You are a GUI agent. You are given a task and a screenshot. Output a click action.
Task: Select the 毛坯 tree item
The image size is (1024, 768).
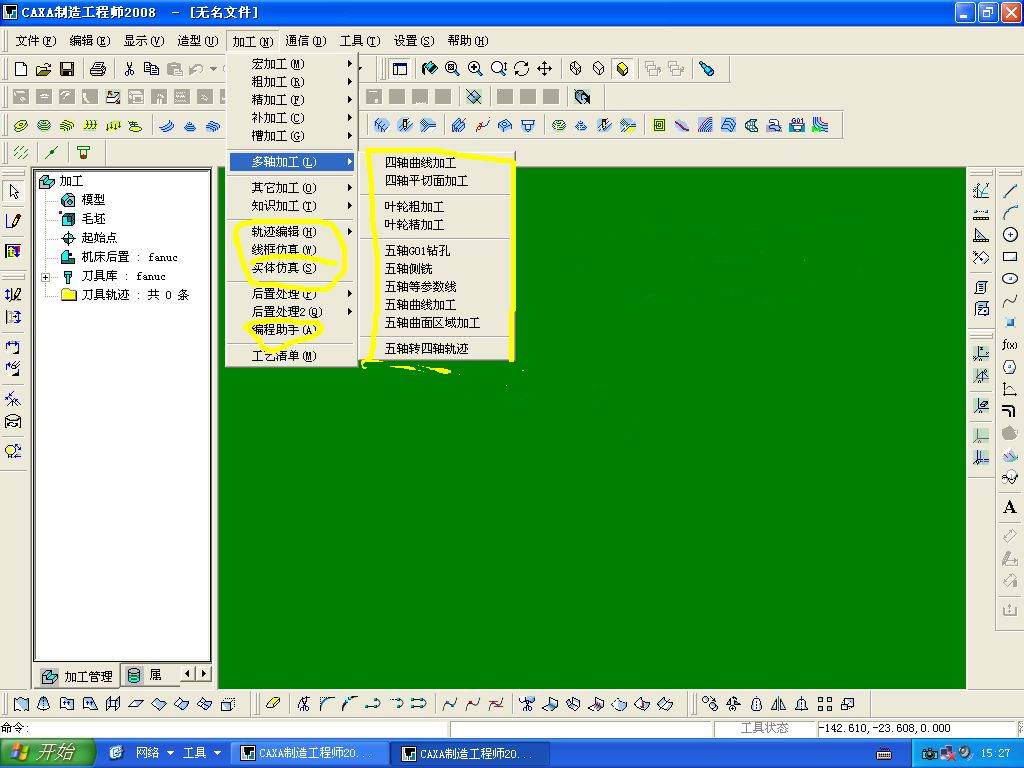[93, 219]
